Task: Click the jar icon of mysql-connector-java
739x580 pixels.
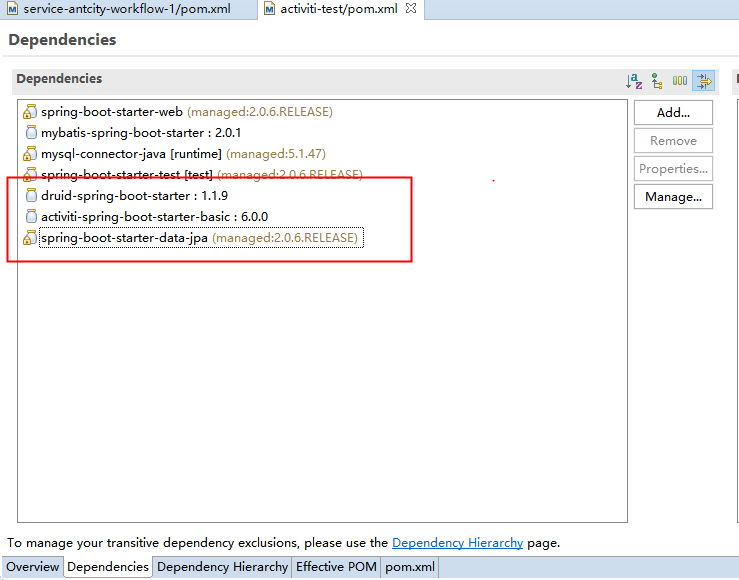Action: point(30,154)
